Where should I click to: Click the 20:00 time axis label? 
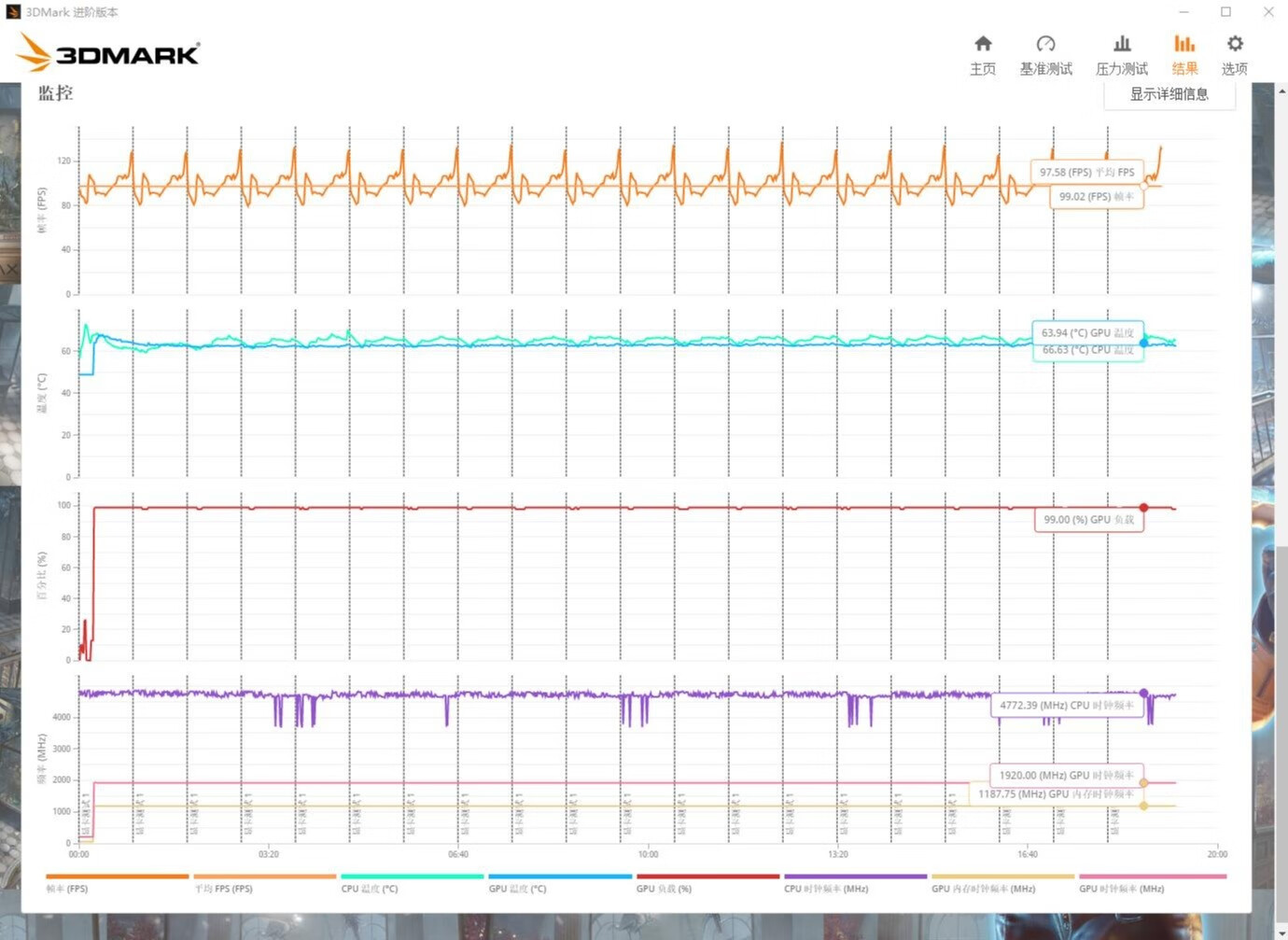pos(1217,854)
